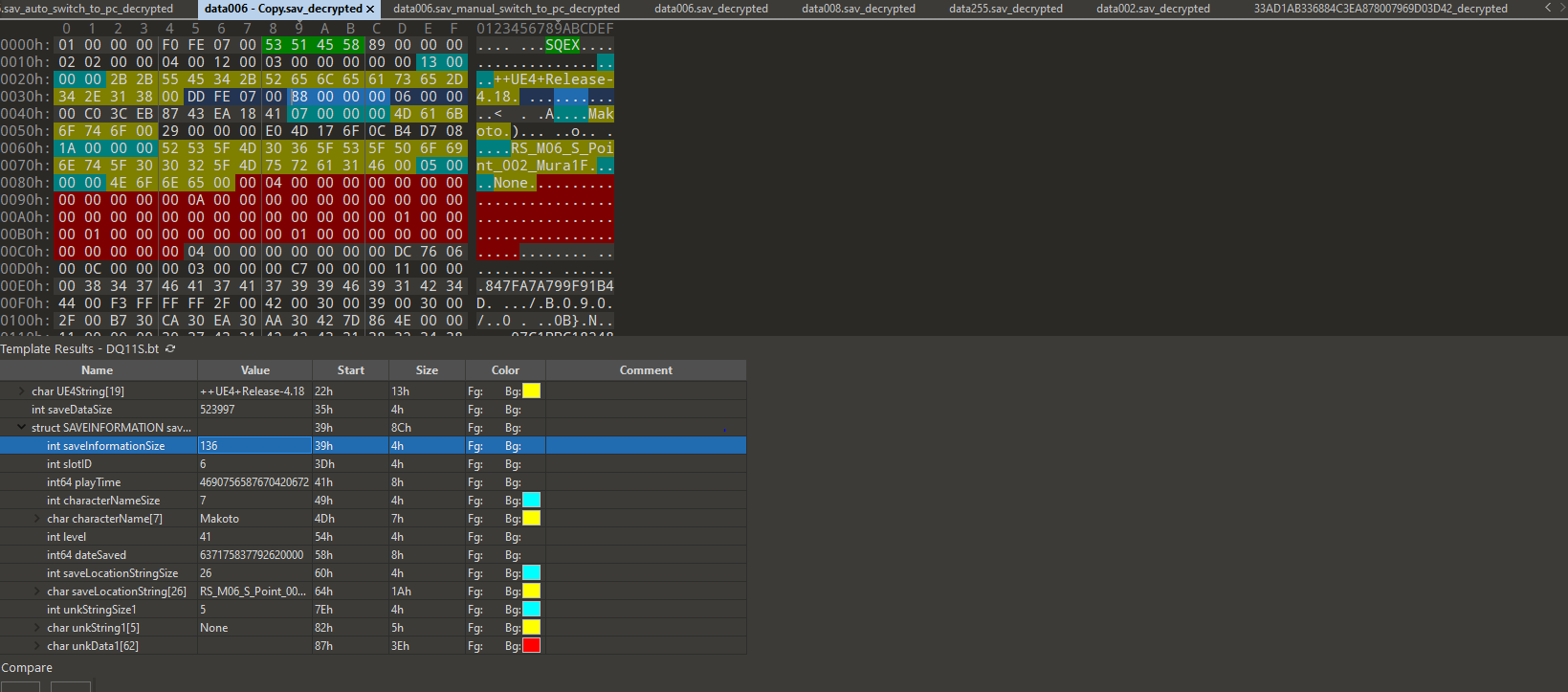The width and height of the screenshot is (1568, 692).
Task: Click the cyan Bg swatch for saveLocationStringSize
Action: (531, 573)
